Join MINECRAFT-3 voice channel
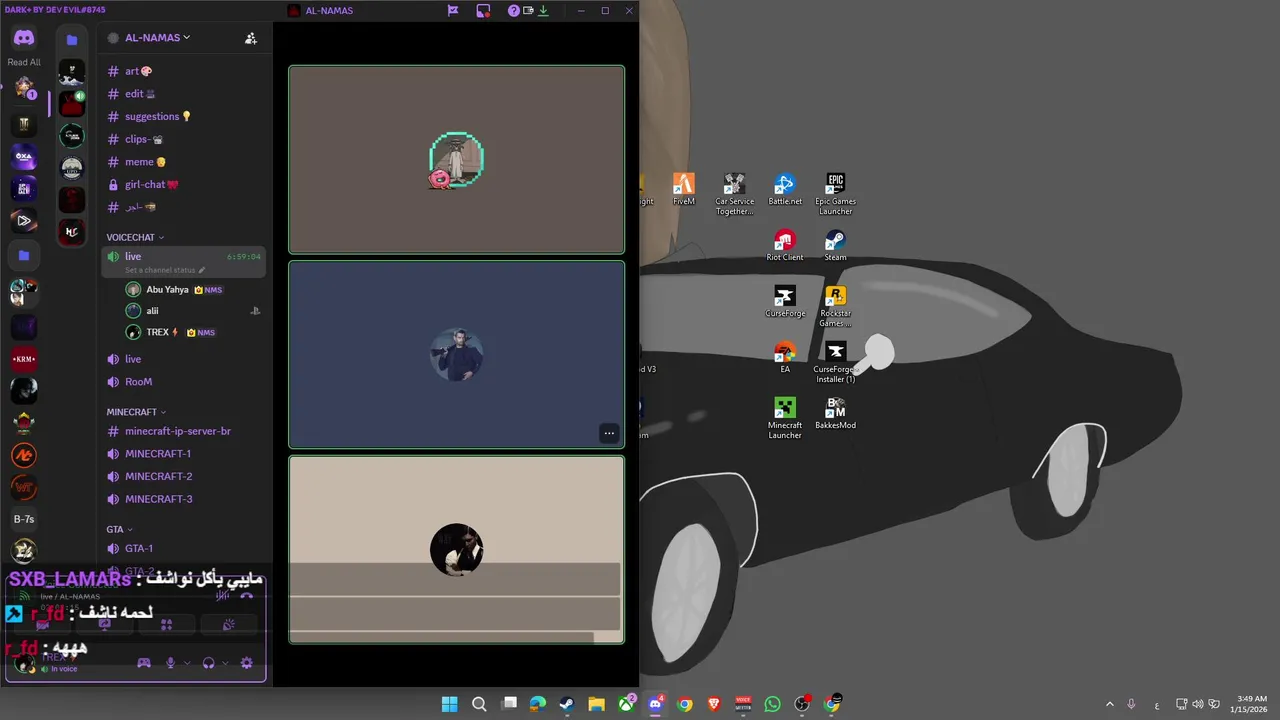Screen dimensions: 1280x720 pos(185,499)
